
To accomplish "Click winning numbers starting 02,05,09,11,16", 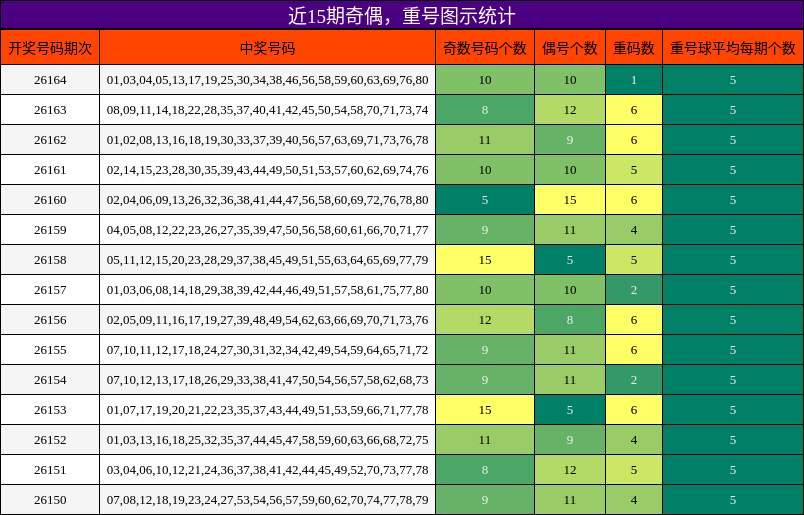I will pos(267,320).
